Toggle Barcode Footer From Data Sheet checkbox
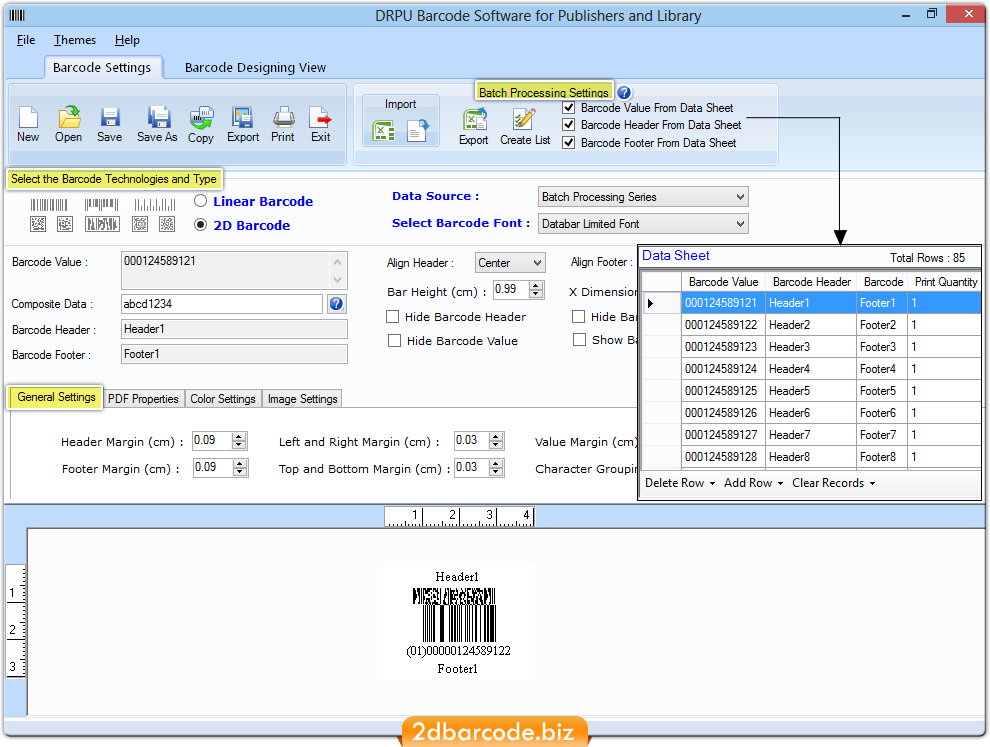The height and width of the screenshot is (747, 990). [569, 143]
